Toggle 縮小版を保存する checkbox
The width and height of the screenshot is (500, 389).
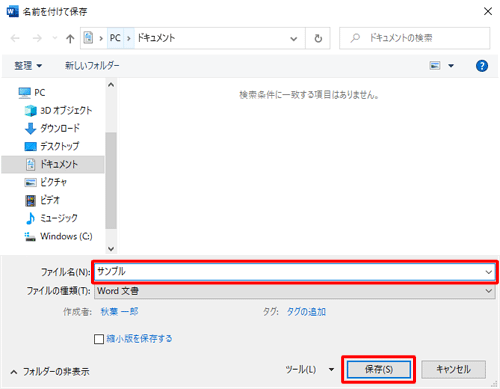[x=99, y=339]
